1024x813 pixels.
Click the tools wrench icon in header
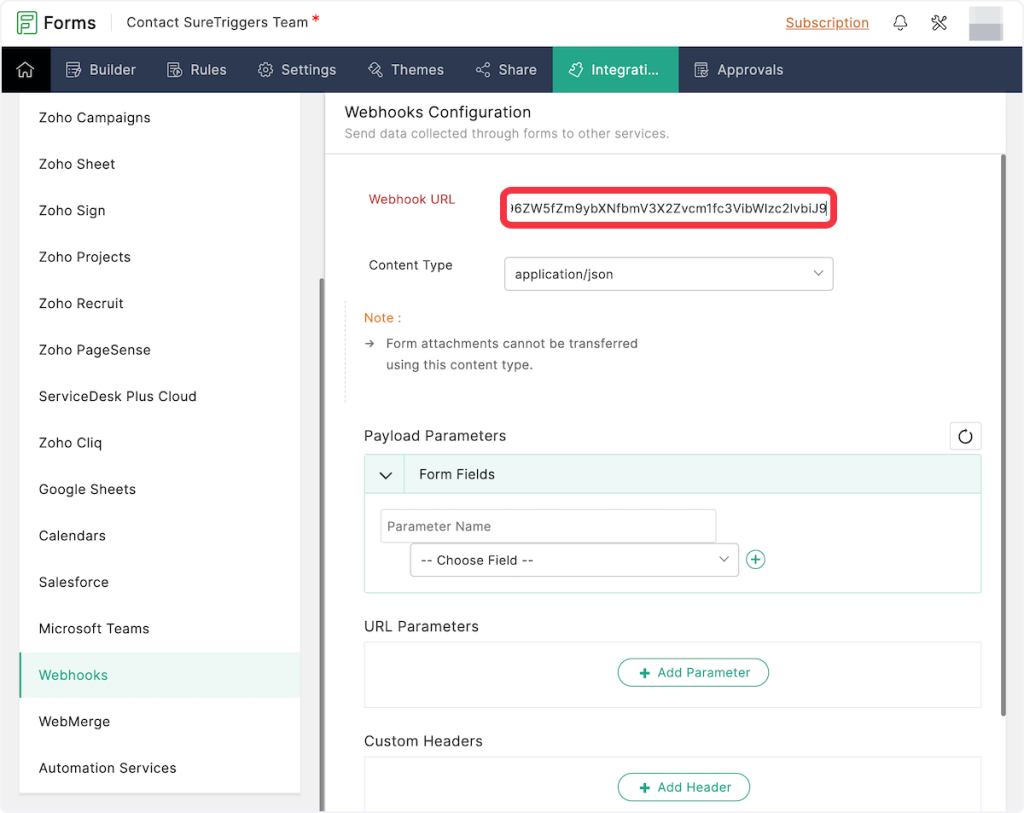(939, 23)
